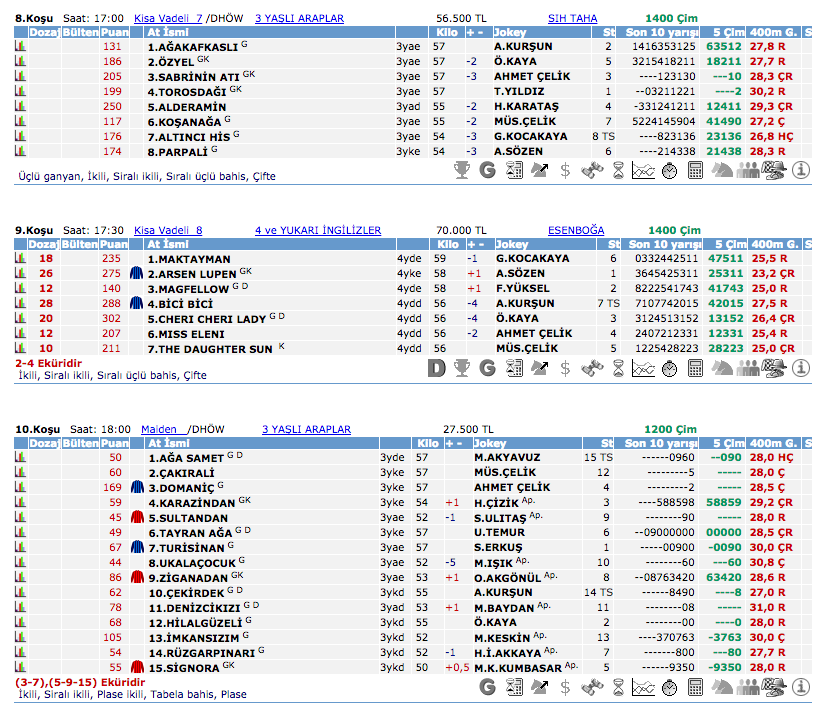Follow the ESENBOĞA link in race 9
The width and height of the screenshot is (839, 719).
[576, 230]
